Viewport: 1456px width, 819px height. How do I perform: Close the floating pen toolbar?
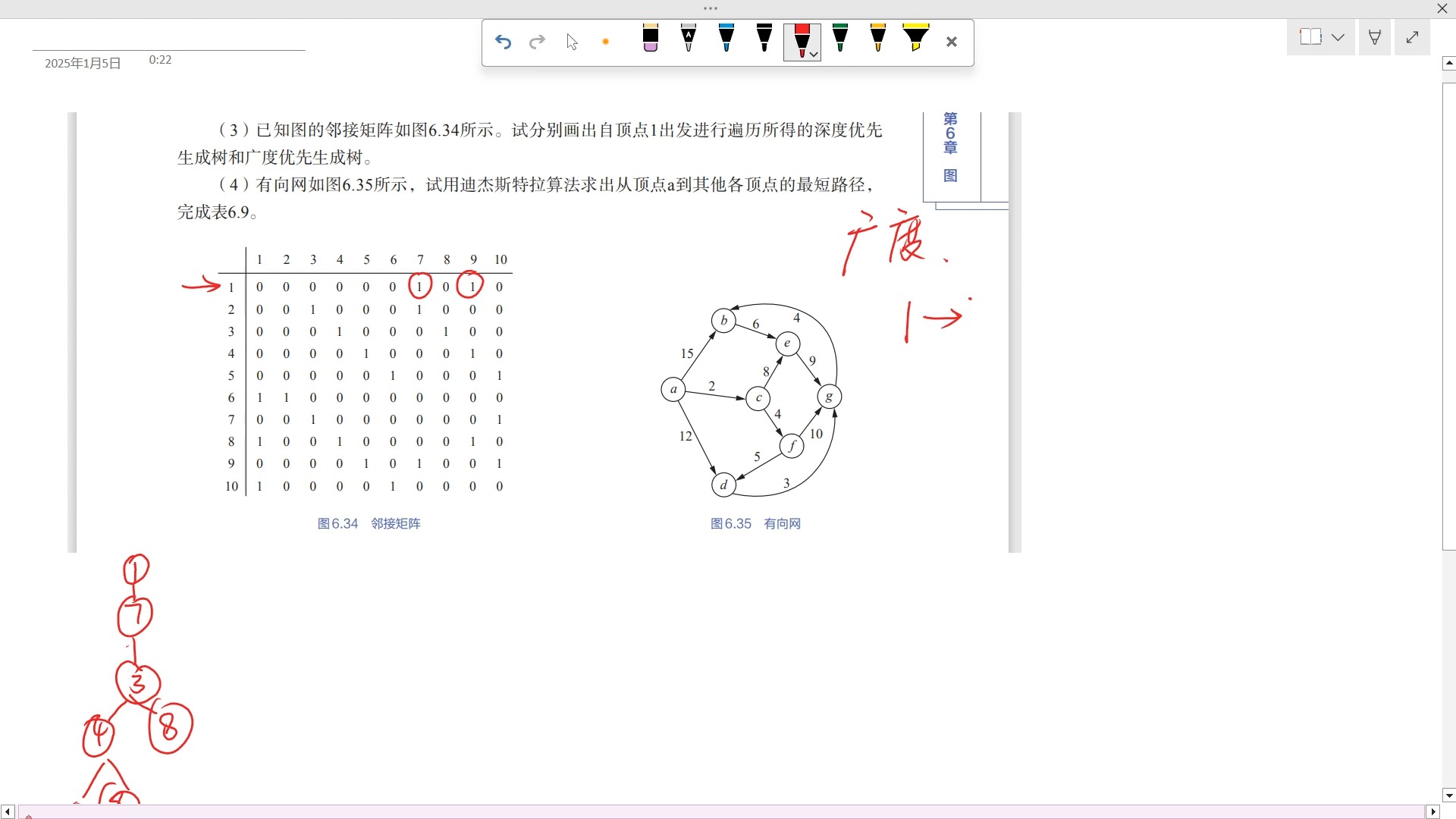pos(952,42)
